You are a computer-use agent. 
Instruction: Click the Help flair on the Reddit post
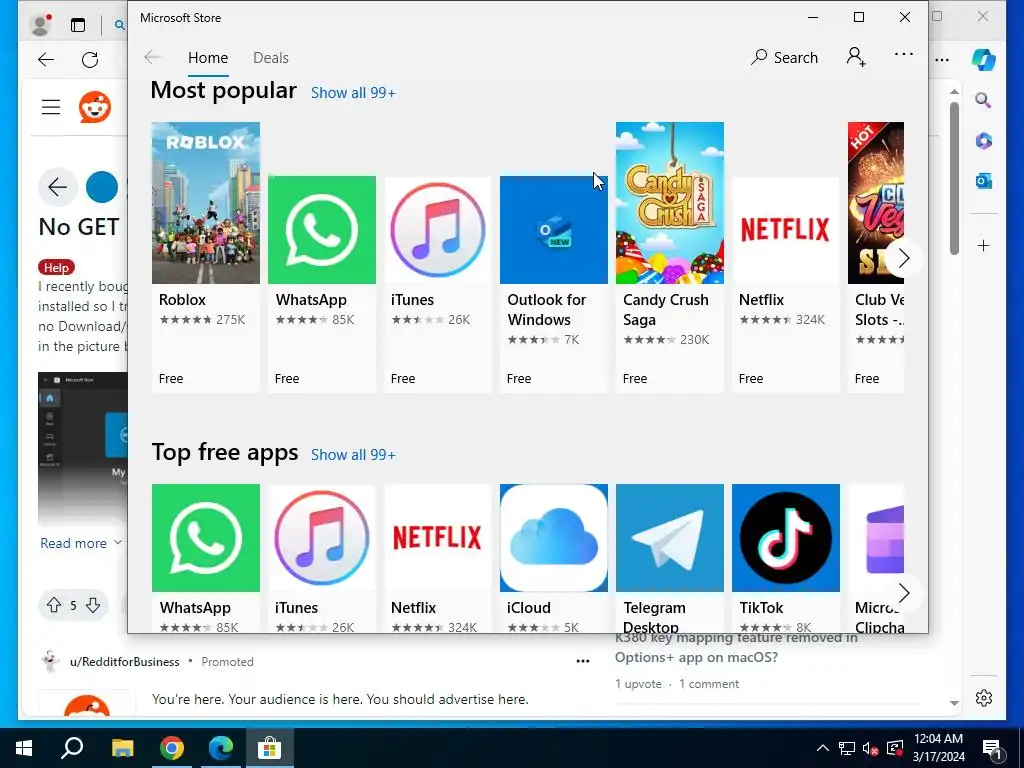coord(56,267)
